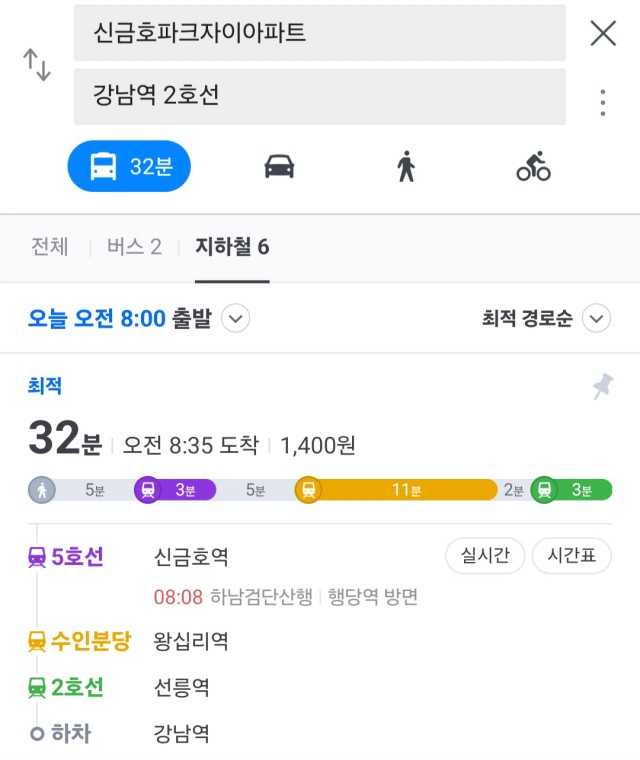The width and height of the screenshot is (640, 760).
Task: Tap the 실시간 button
Action: click(x=485, y=555)
